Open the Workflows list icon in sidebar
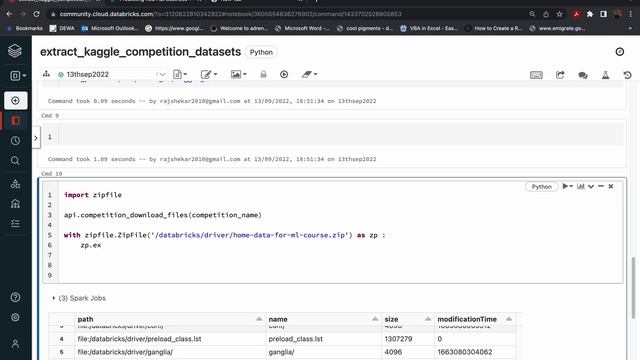The width and height of the screenshot is (640, 360). (x=16, y=223)
